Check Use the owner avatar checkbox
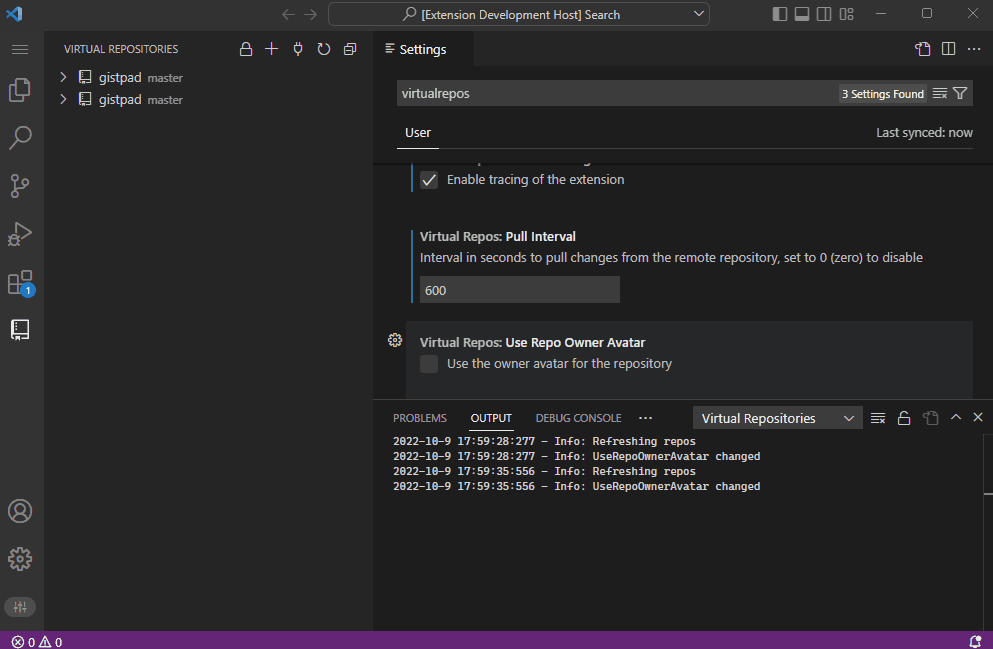Image resolution: width=993 pixels, height=649 pixels. [429, 364]
